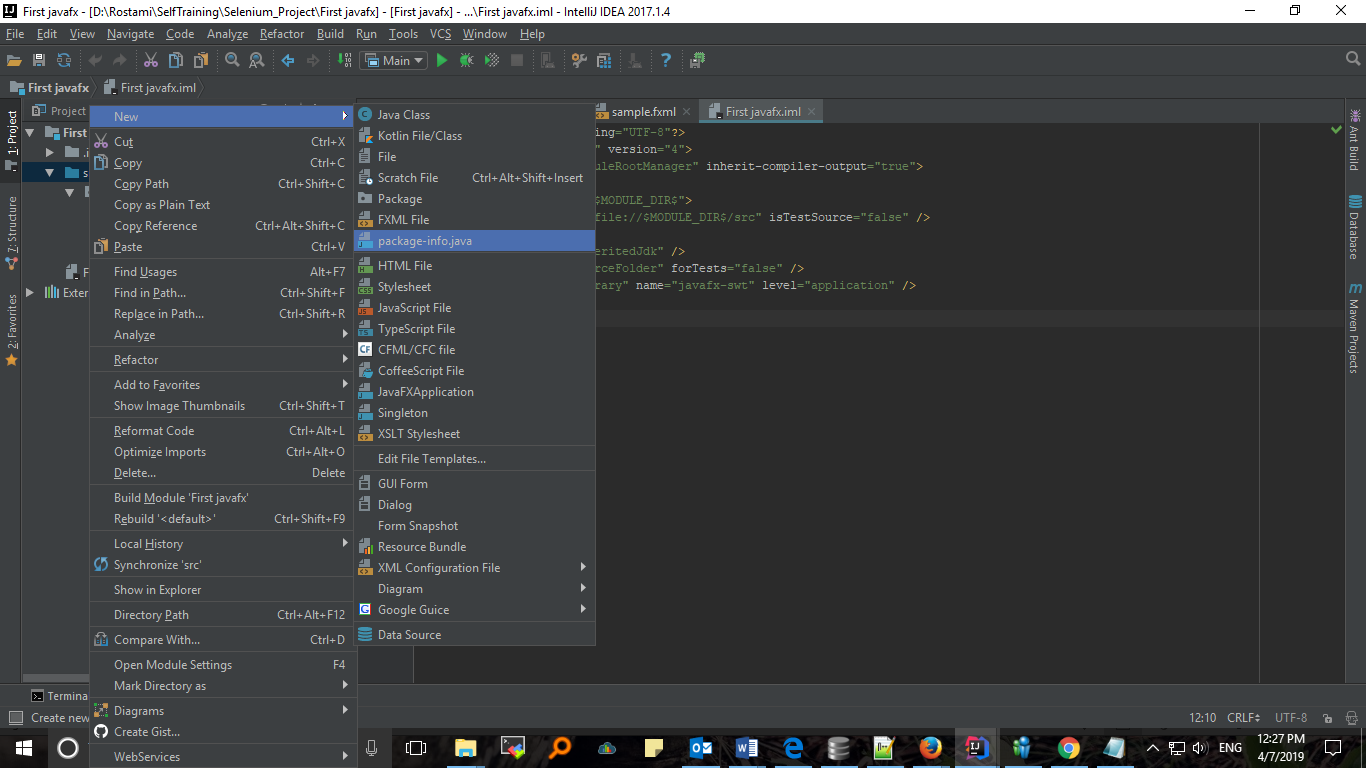This screenshot has width=1366, height=768.
Task: Click the Save All floppy disk icon
Action: click(39, 61)
